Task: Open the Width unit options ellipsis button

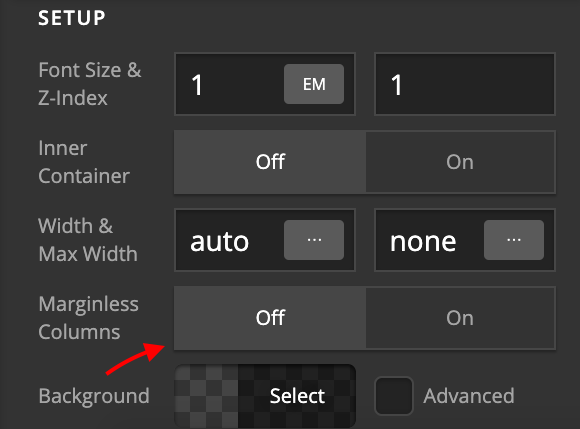Action: (x=314, y=240)
